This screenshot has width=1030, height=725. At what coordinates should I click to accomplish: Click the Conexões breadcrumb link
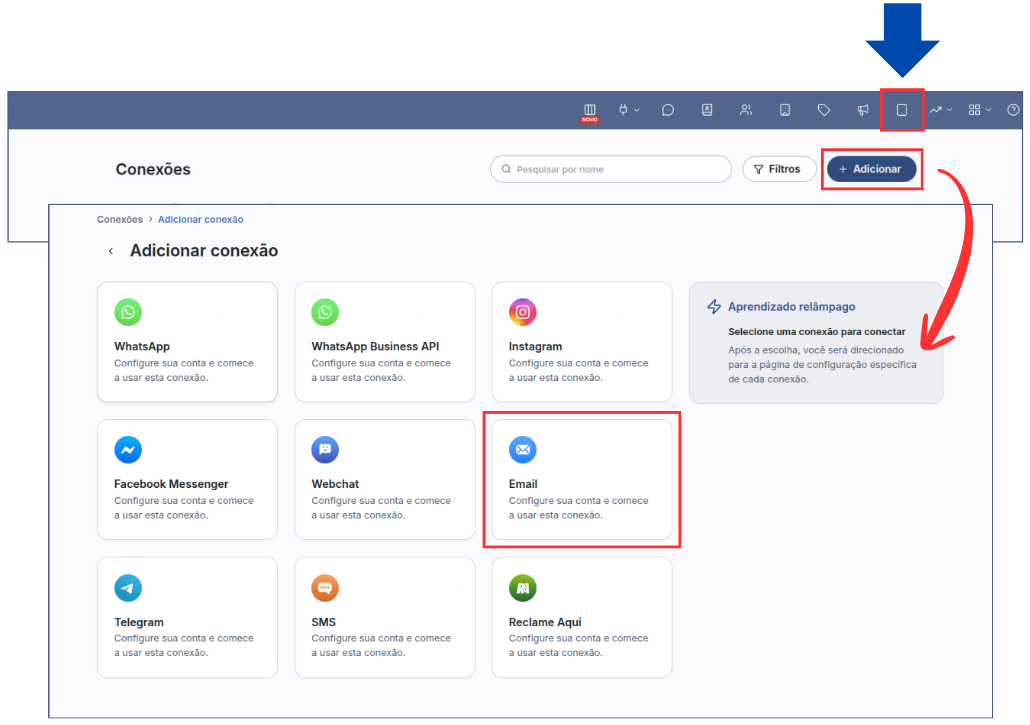click(x=119, y=219)
